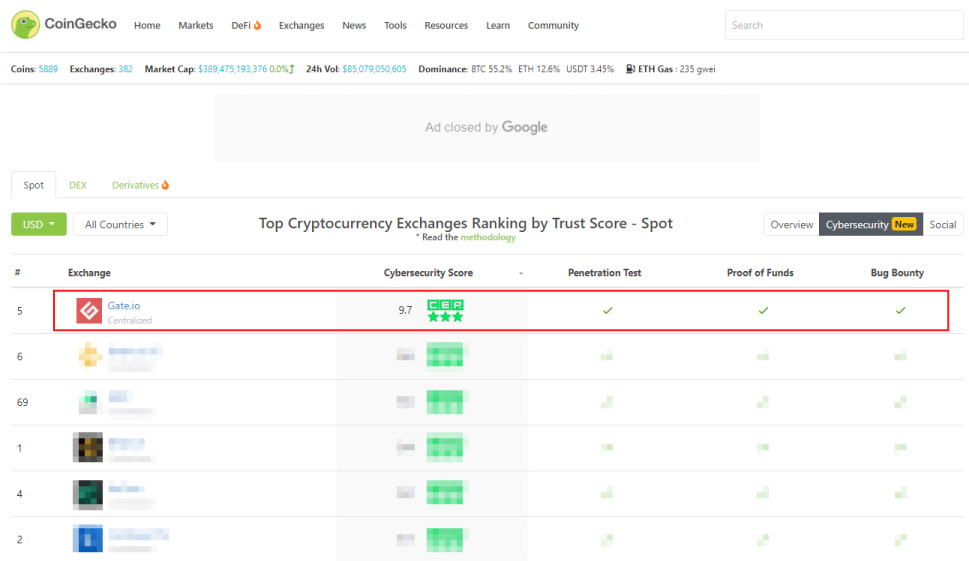Click the CER three-star badge for Gate.io

445,311
